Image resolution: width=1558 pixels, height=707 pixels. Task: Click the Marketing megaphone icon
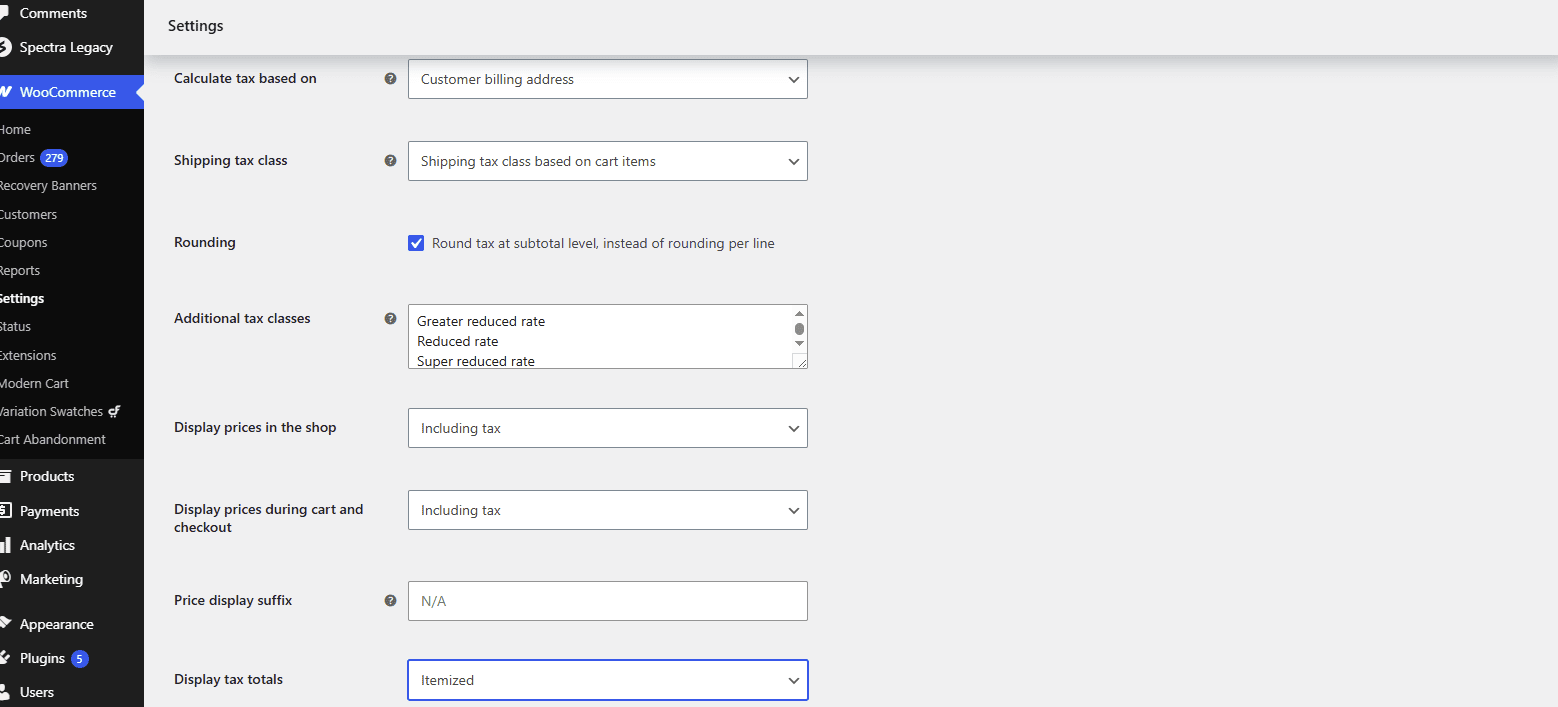[5, 579]
